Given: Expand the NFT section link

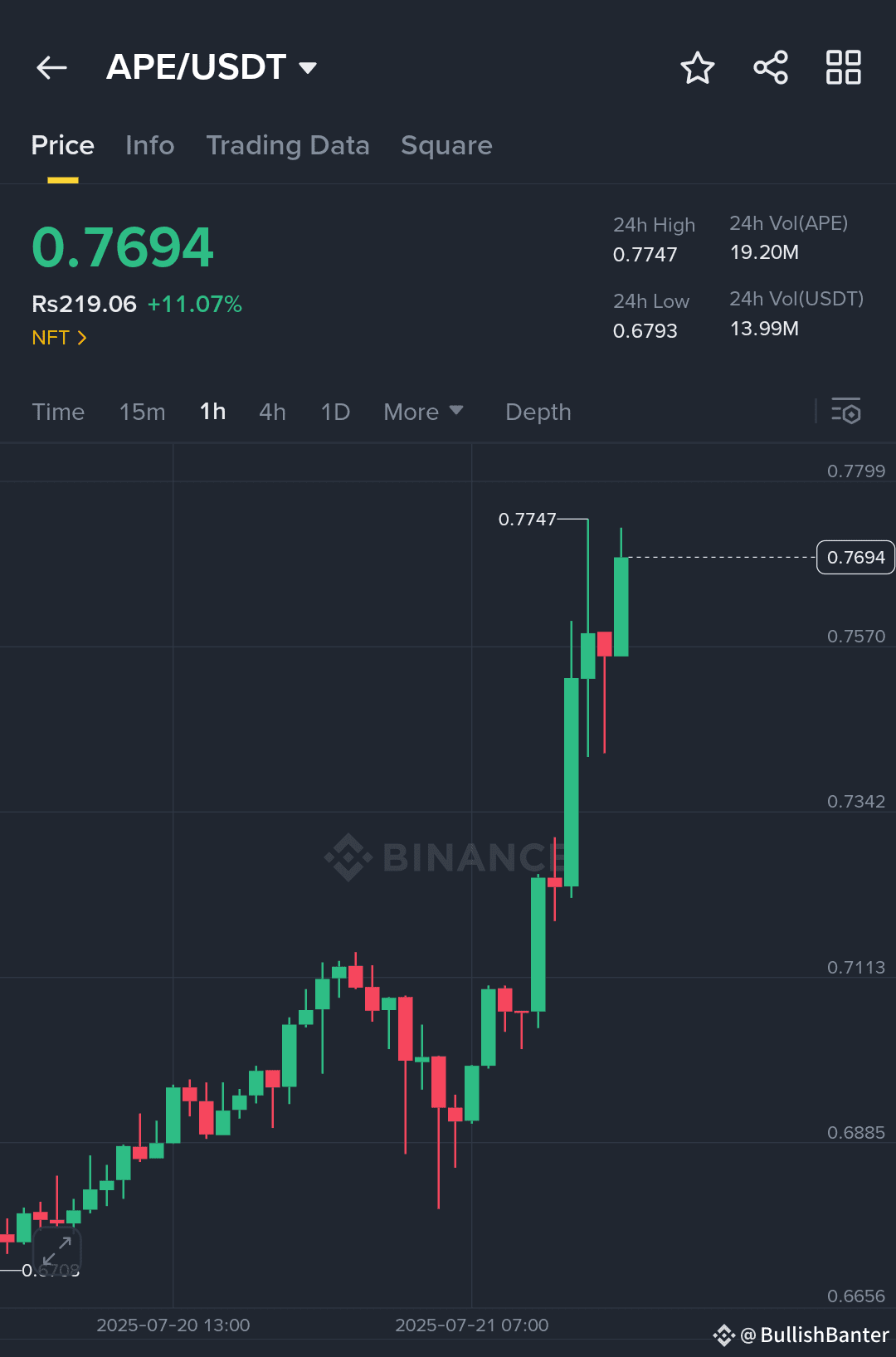Looking at the screenshot, I should point(58,337).
